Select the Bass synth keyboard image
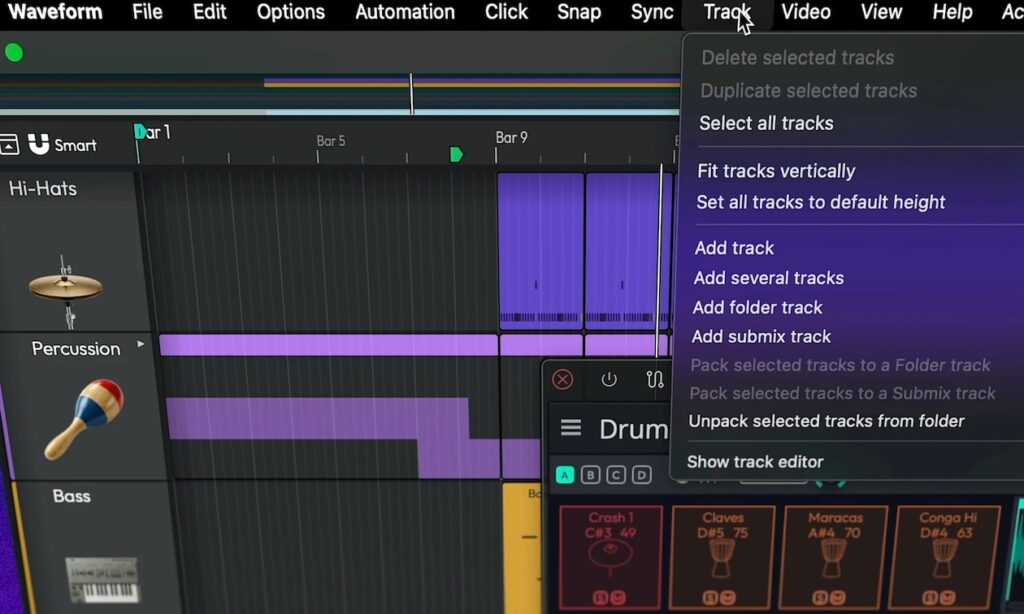 tap(103, 579)
